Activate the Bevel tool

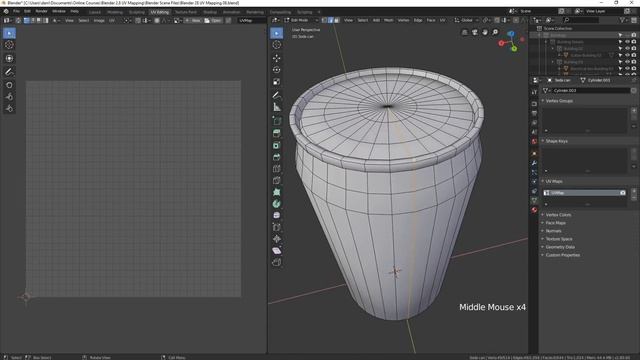coord(277,157)
